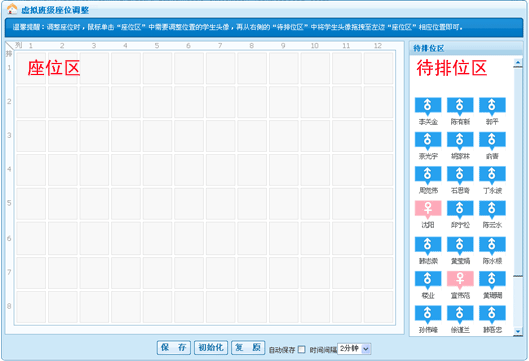Select student avatar 郭平
Image resolution: width=529 pixels, height=361 pixels.
tap(492, 106)
